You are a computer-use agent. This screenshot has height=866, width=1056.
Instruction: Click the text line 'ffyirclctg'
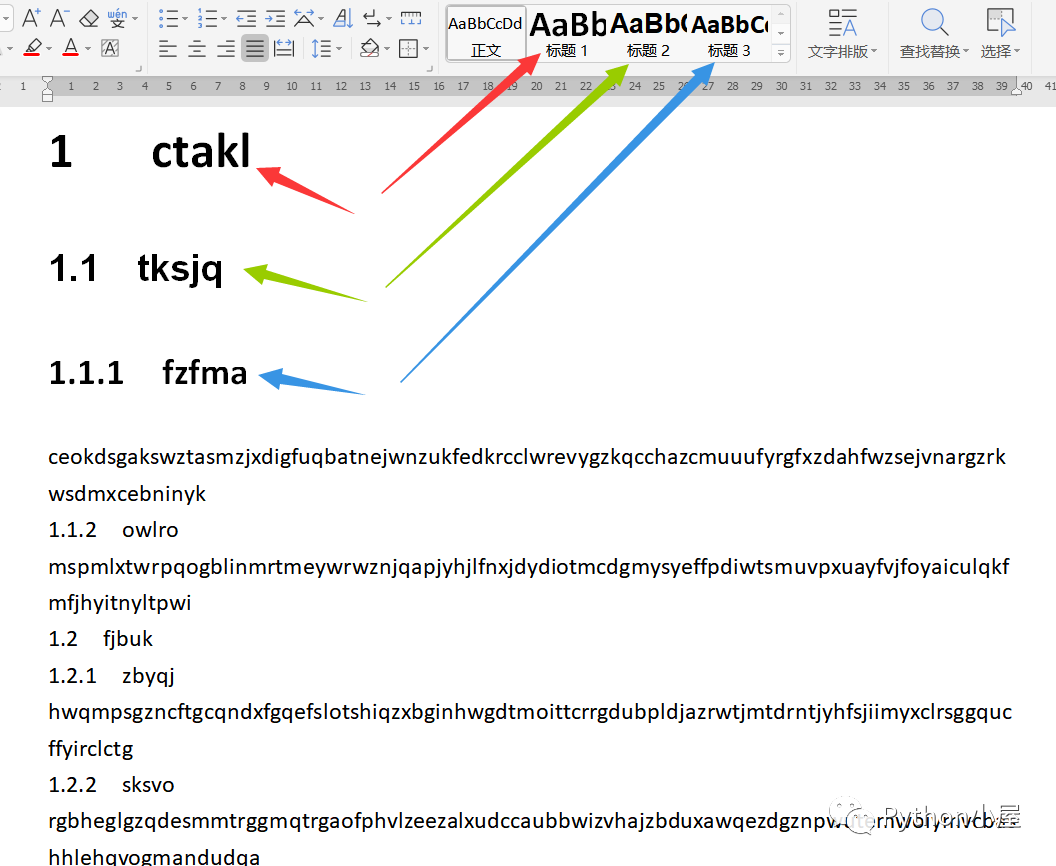click(91, 748)
